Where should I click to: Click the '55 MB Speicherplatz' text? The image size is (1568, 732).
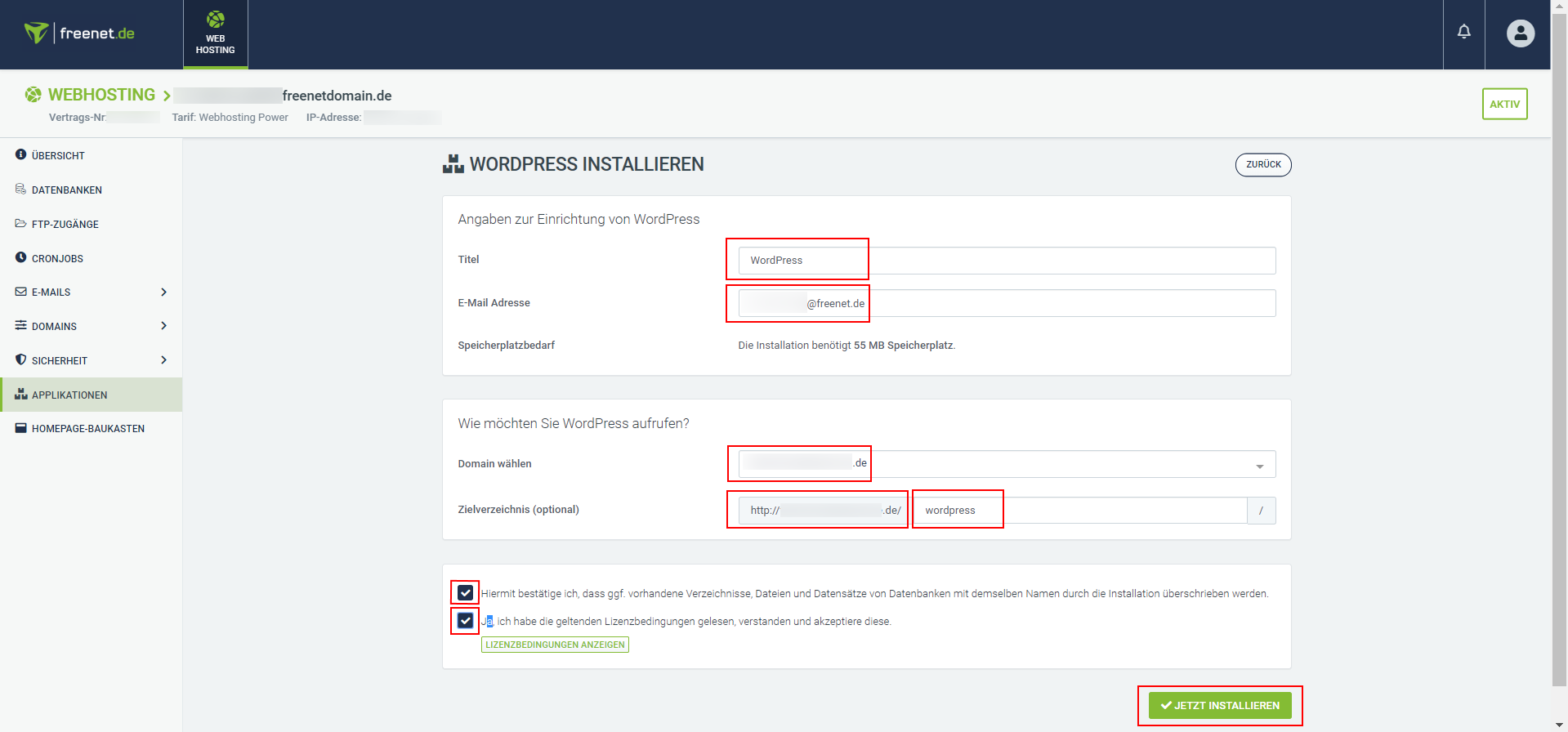903,346
